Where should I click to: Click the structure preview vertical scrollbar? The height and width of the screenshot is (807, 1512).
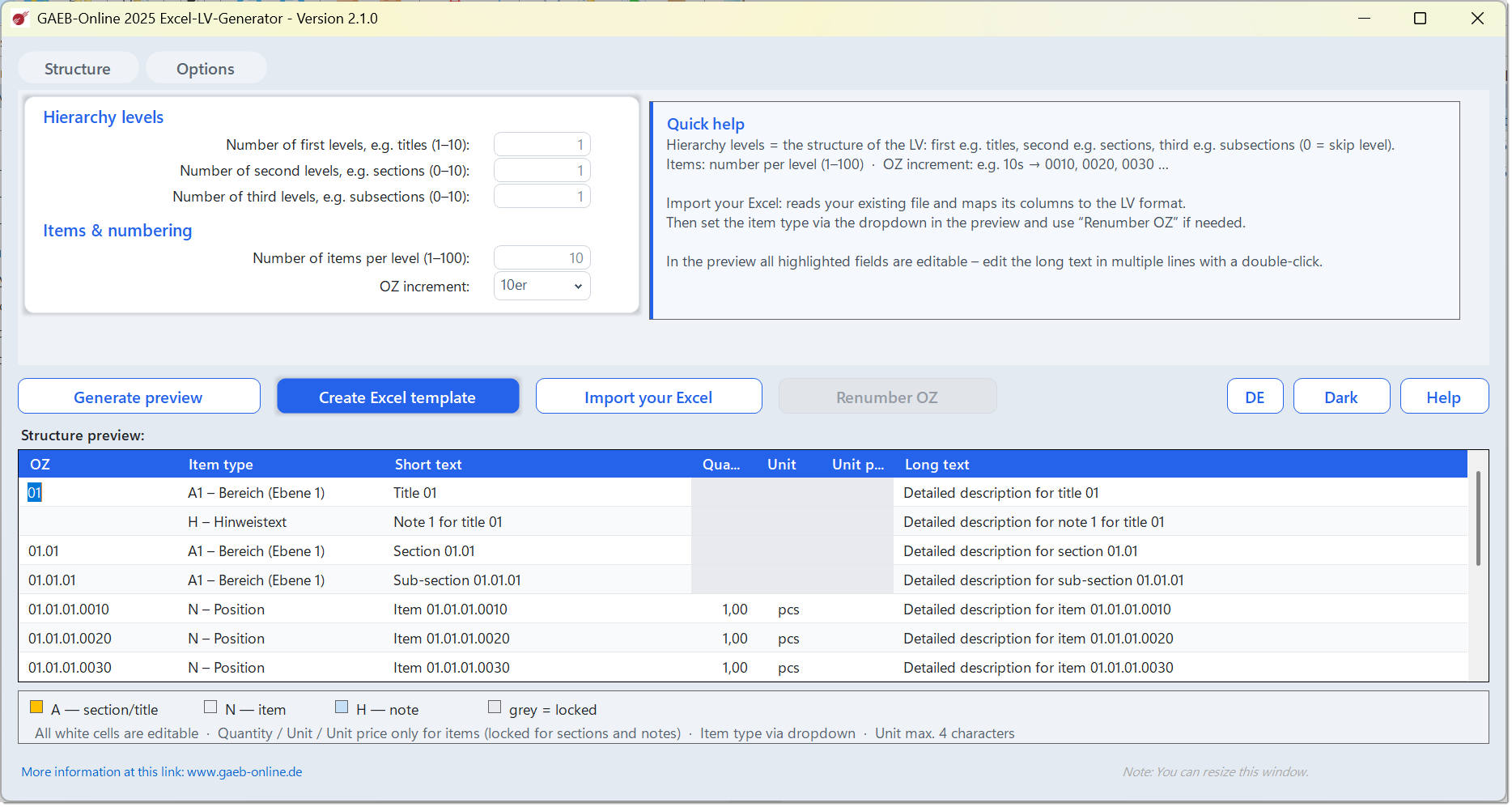[x=1478, y=518]
